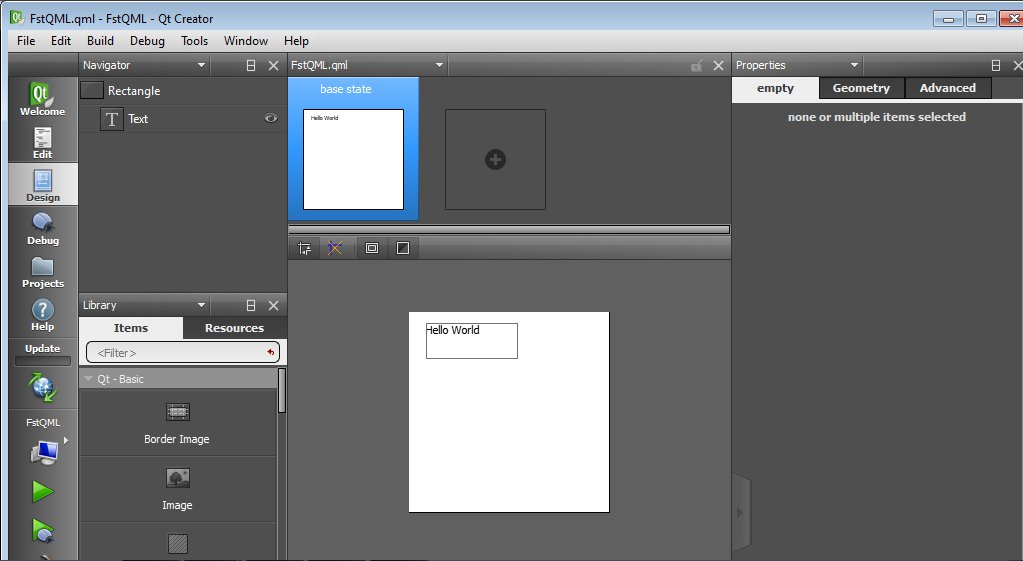The height and width of the screenshot is (561, 1023).
Task: Select Hello World text on canvas
Action: pos(453,330)
